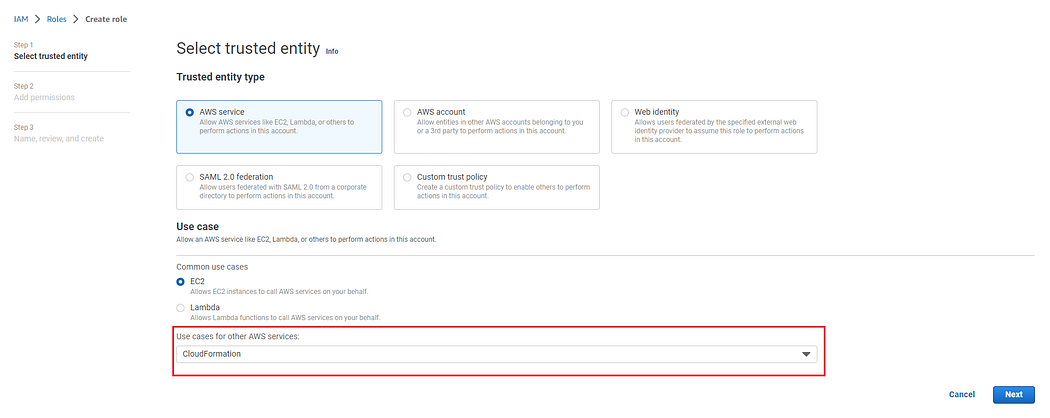Screen dimensions: 1050x418
Task: Select the AWS account radio option
Action: 407,113
